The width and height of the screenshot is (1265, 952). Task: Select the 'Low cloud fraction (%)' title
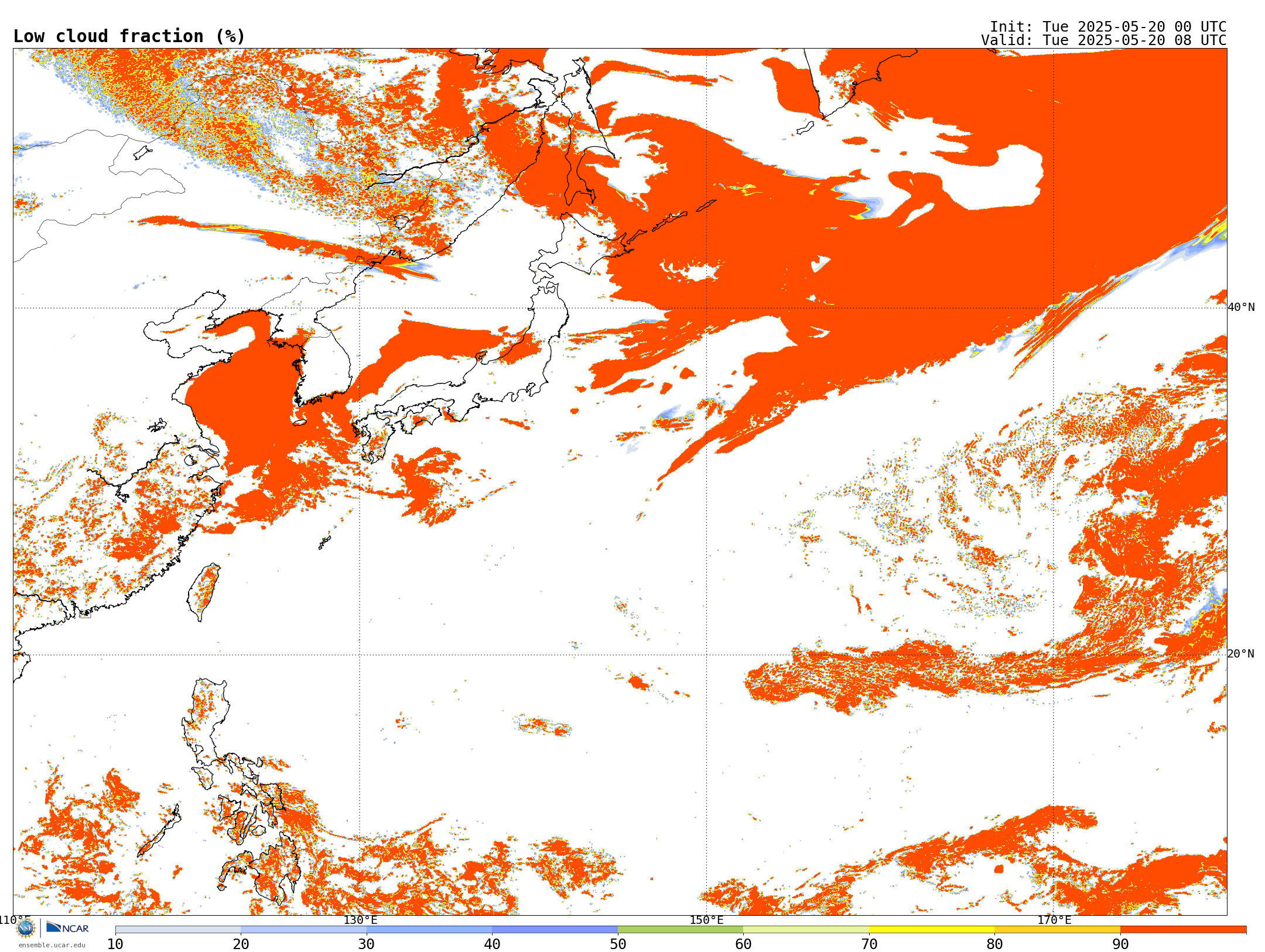[x=129, y=36]
